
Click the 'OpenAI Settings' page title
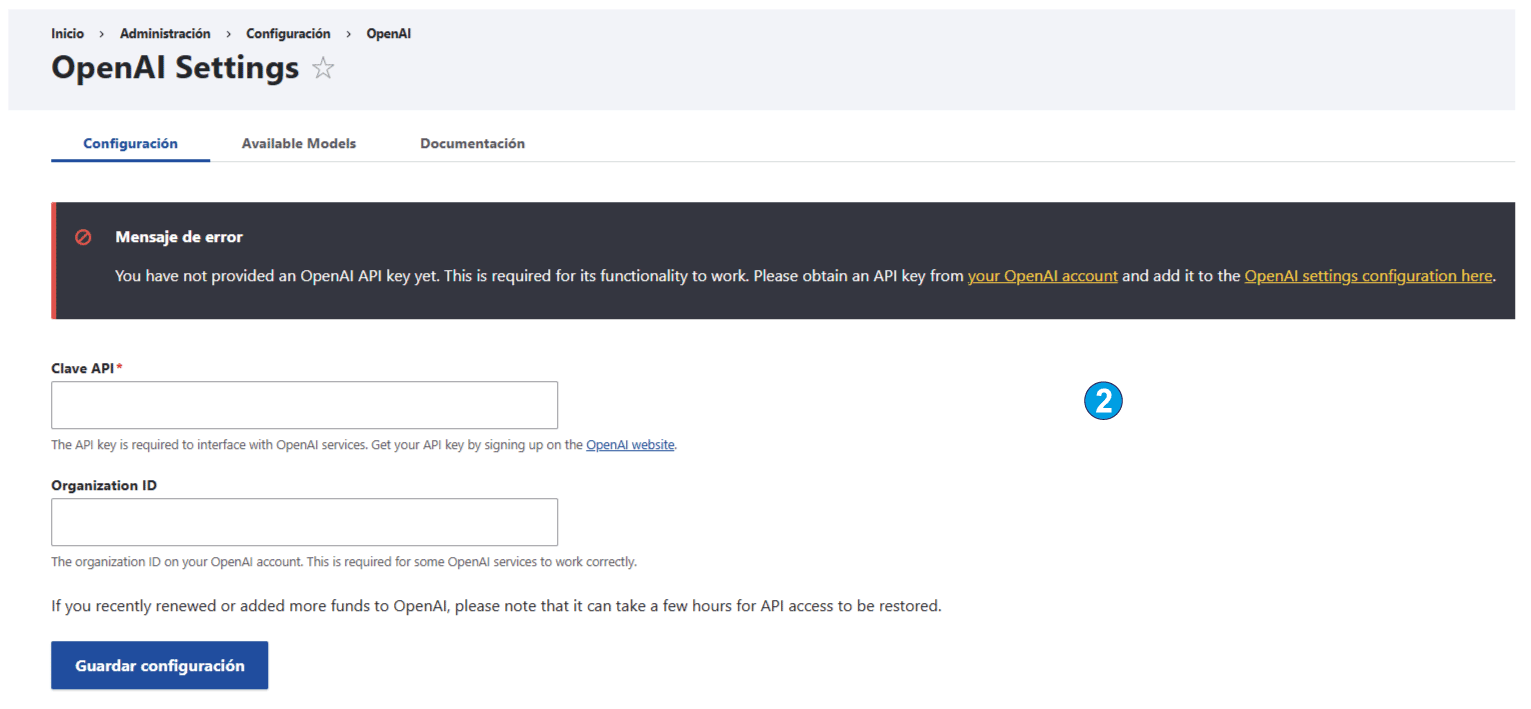(x=175, y=68)
